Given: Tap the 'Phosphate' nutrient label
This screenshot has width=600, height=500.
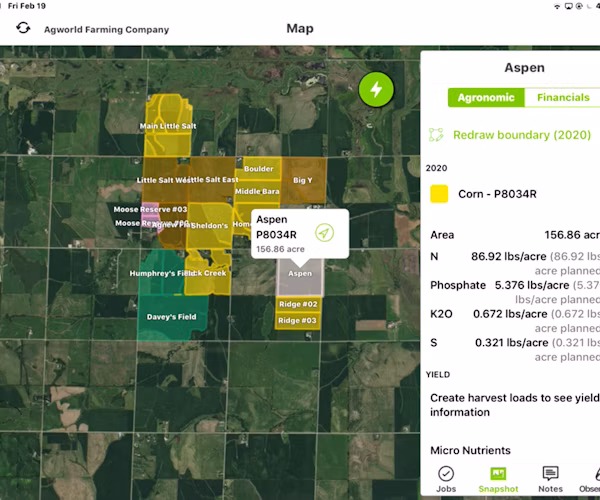Looking at the screenshot, I should pyautogui.click(x=458, y=285).
